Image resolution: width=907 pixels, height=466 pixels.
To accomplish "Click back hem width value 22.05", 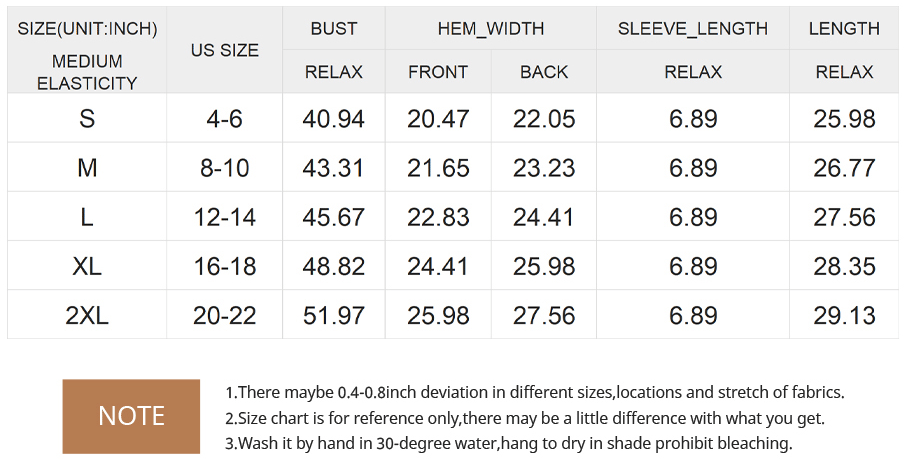I will pos(544,119).
